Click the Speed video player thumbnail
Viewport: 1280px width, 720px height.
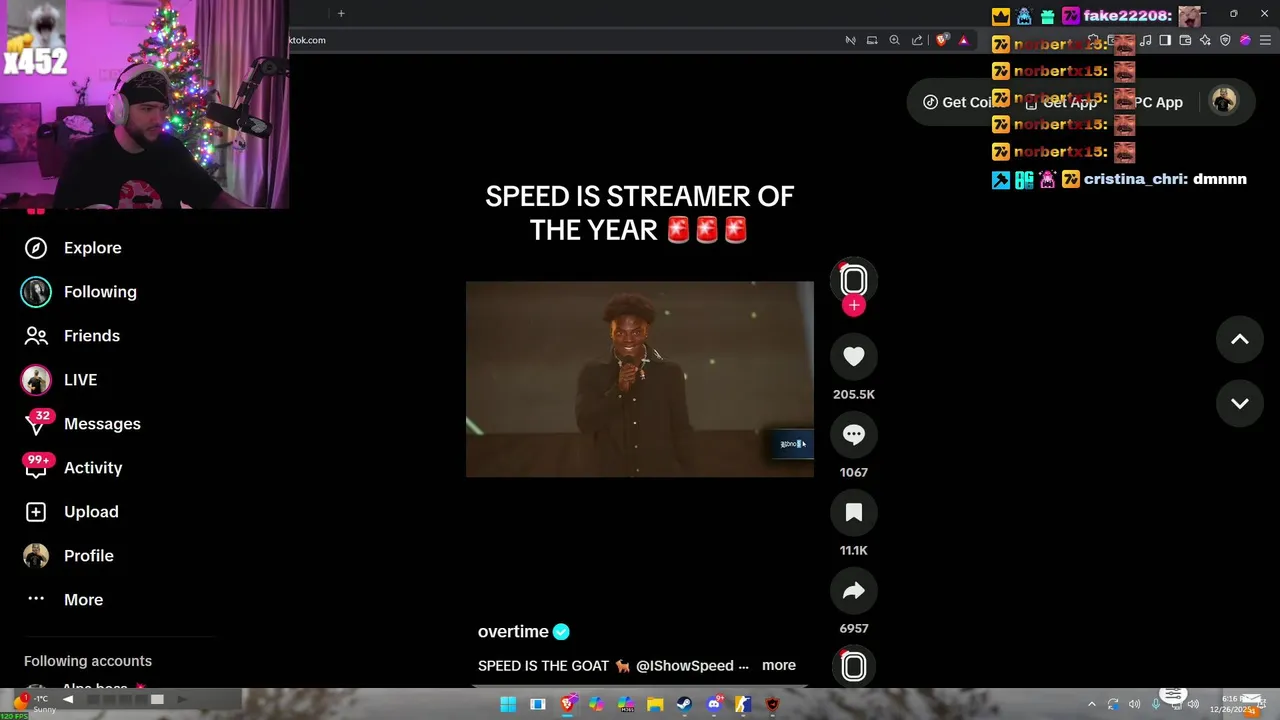pyautogui.click(x=640, y=379)
